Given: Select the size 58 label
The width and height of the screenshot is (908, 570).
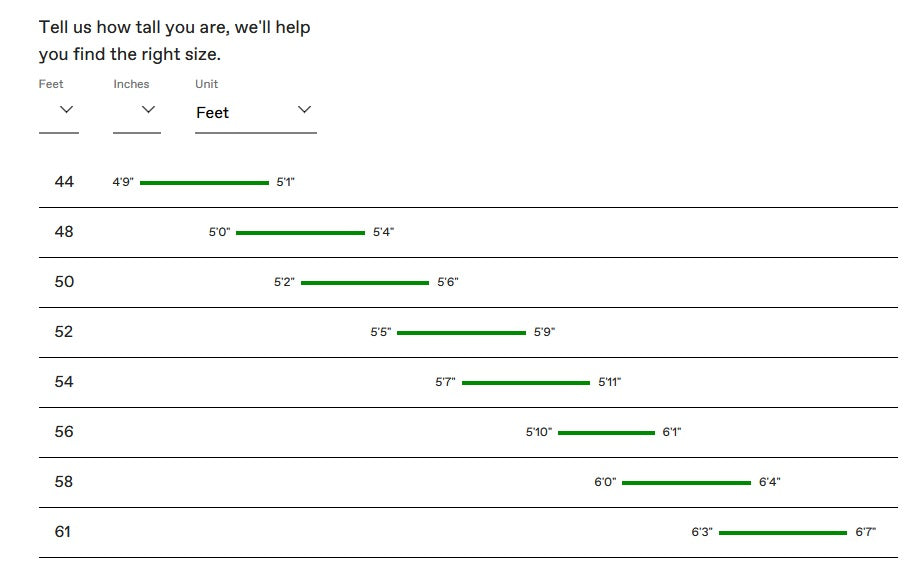Looking at the screenshot, I should tap(64, 482).
